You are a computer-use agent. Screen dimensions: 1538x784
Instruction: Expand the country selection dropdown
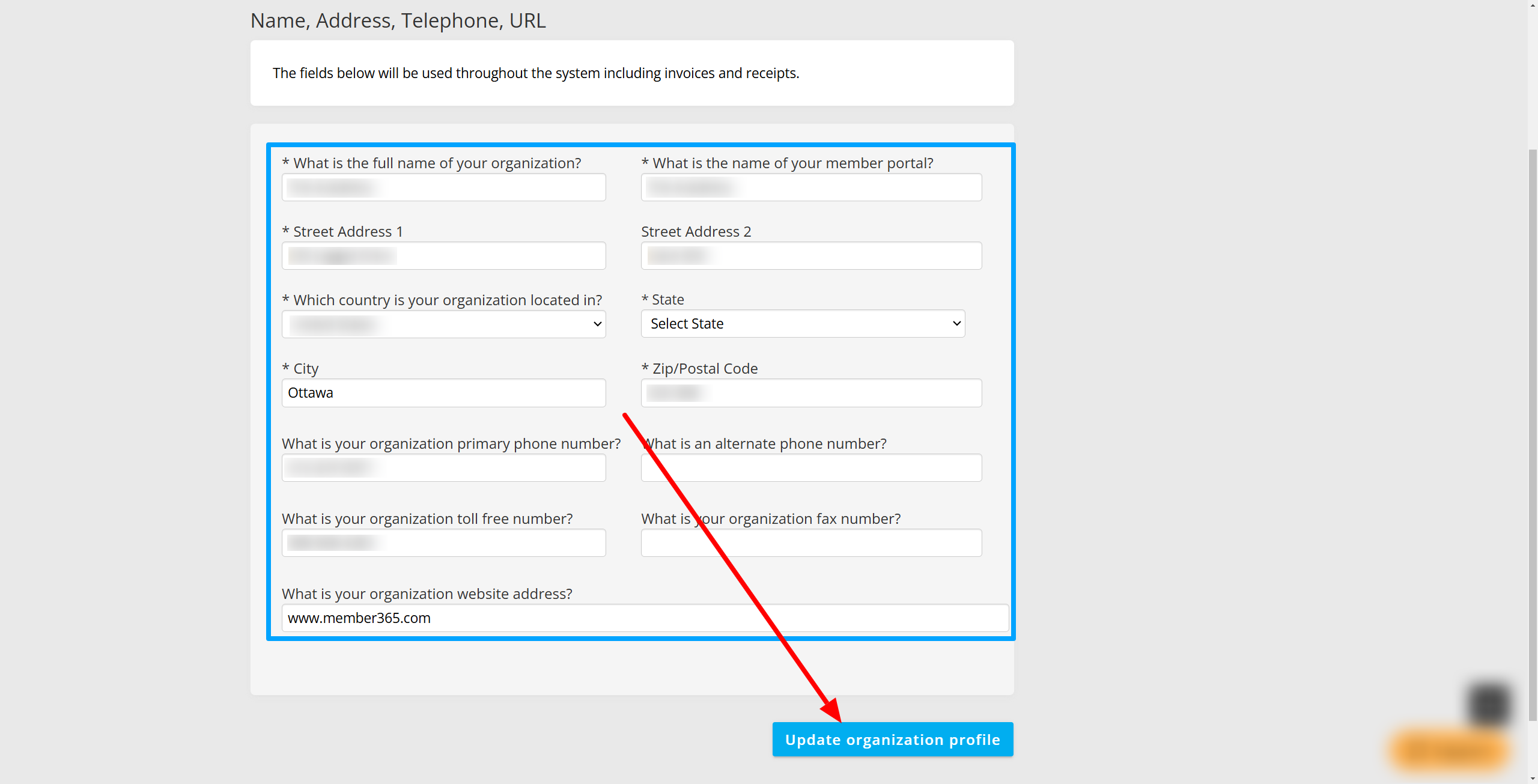(x=444, y=324)
